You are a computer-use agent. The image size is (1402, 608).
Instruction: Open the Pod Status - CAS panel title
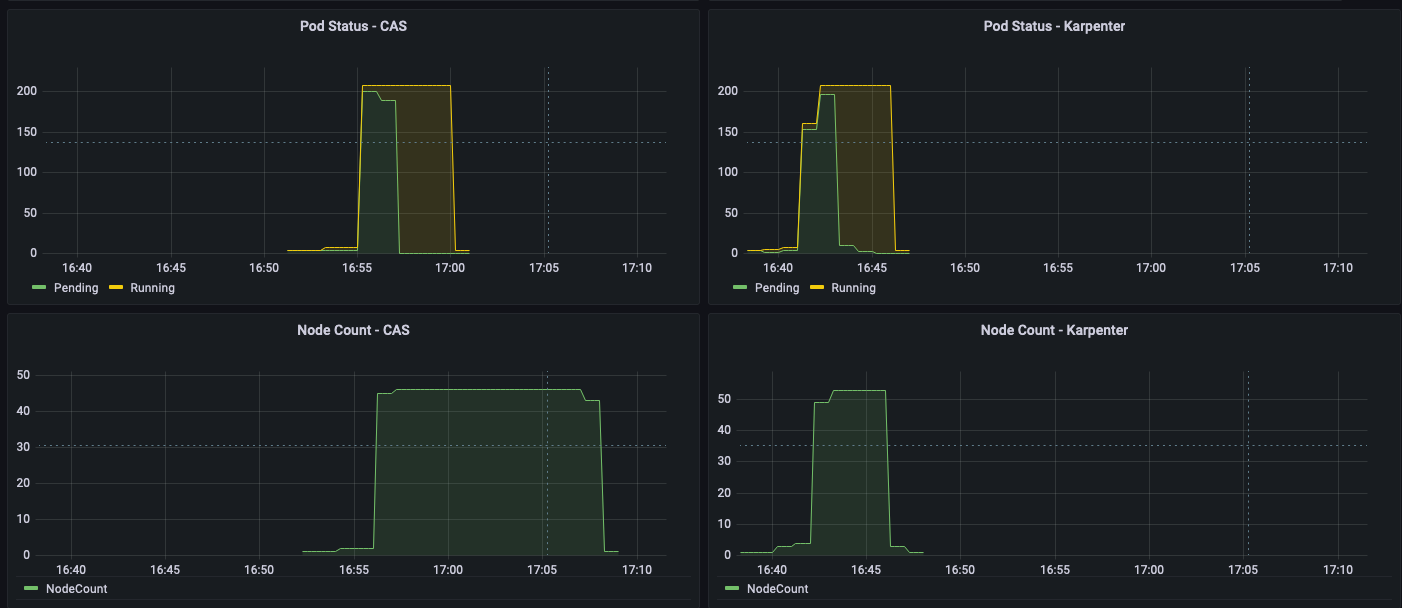tap(353, 26)
